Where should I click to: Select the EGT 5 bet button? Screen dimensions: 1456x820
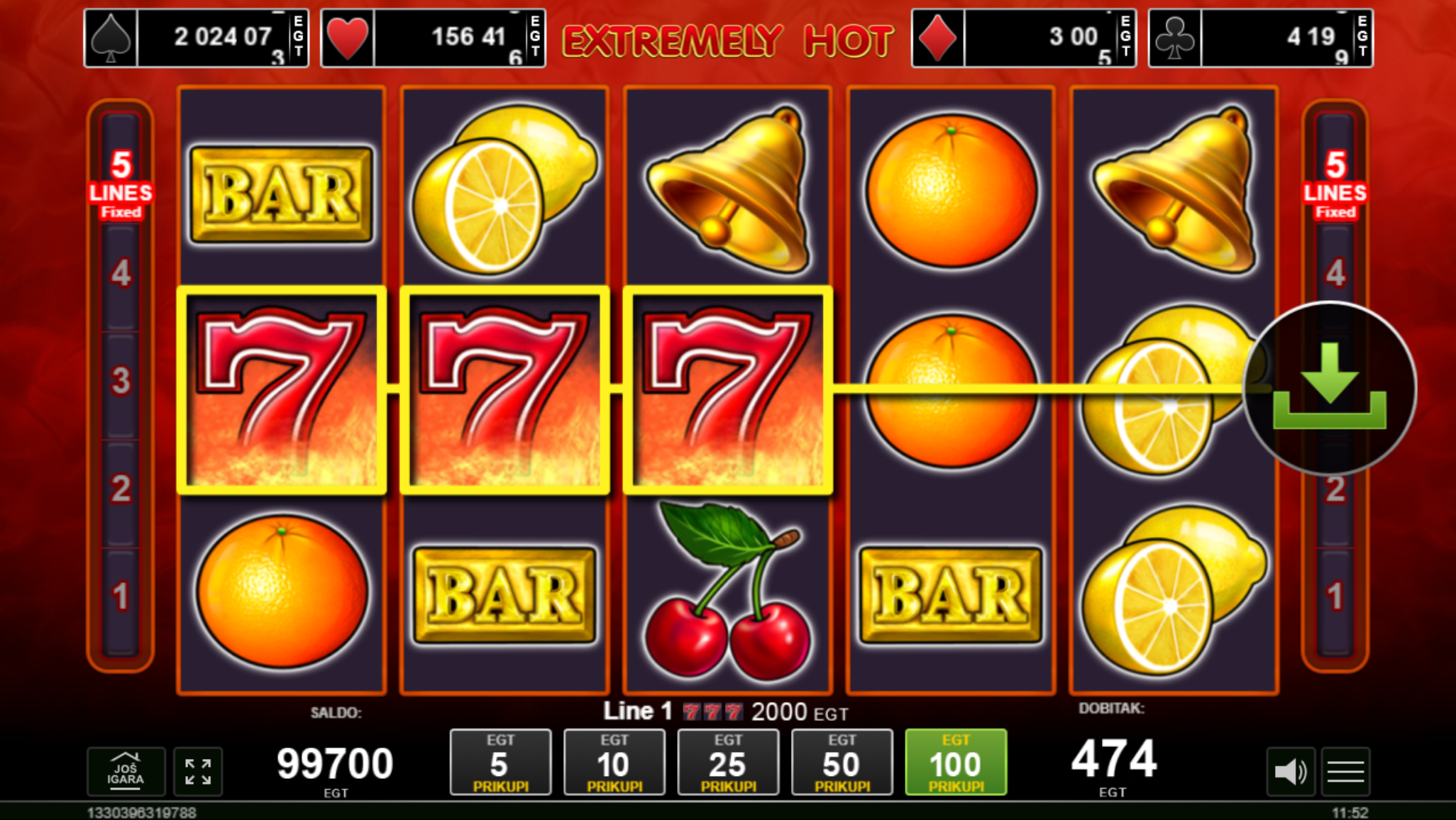[501, 762]
